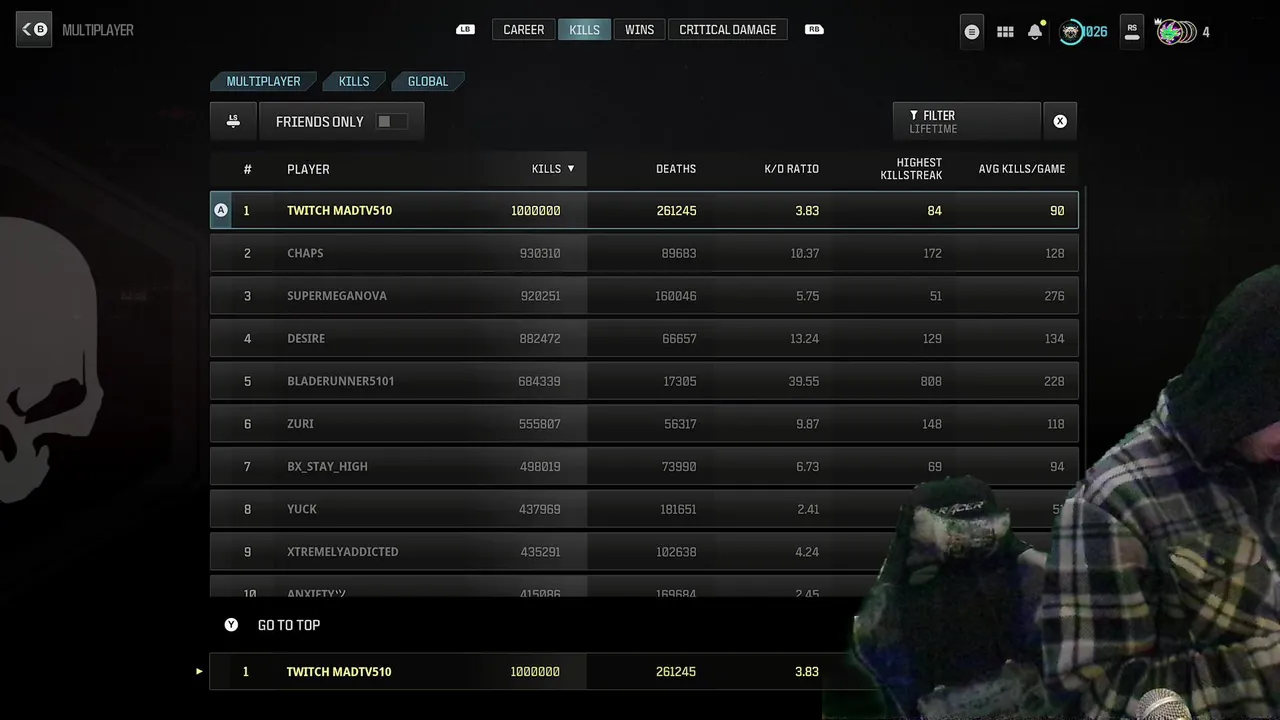Switch to the Kills tab
The height and width of the screenshot is (720, 1280).
(x=584, y=30)
